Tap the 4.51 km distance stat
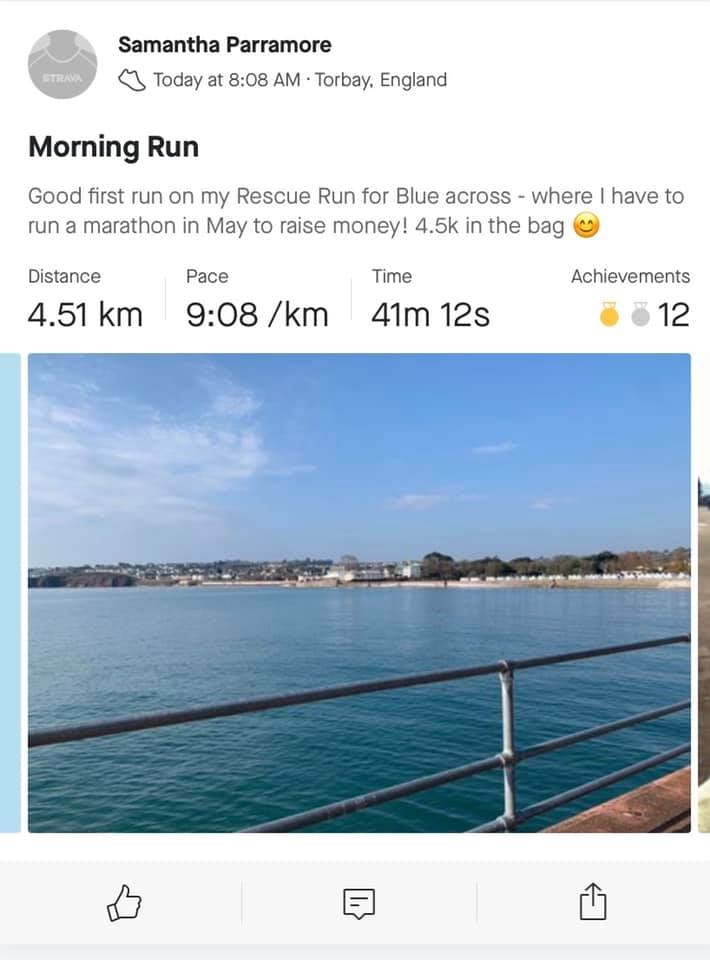Image resolution: width=710 pixels, height=960 pixels. point(85,315)
